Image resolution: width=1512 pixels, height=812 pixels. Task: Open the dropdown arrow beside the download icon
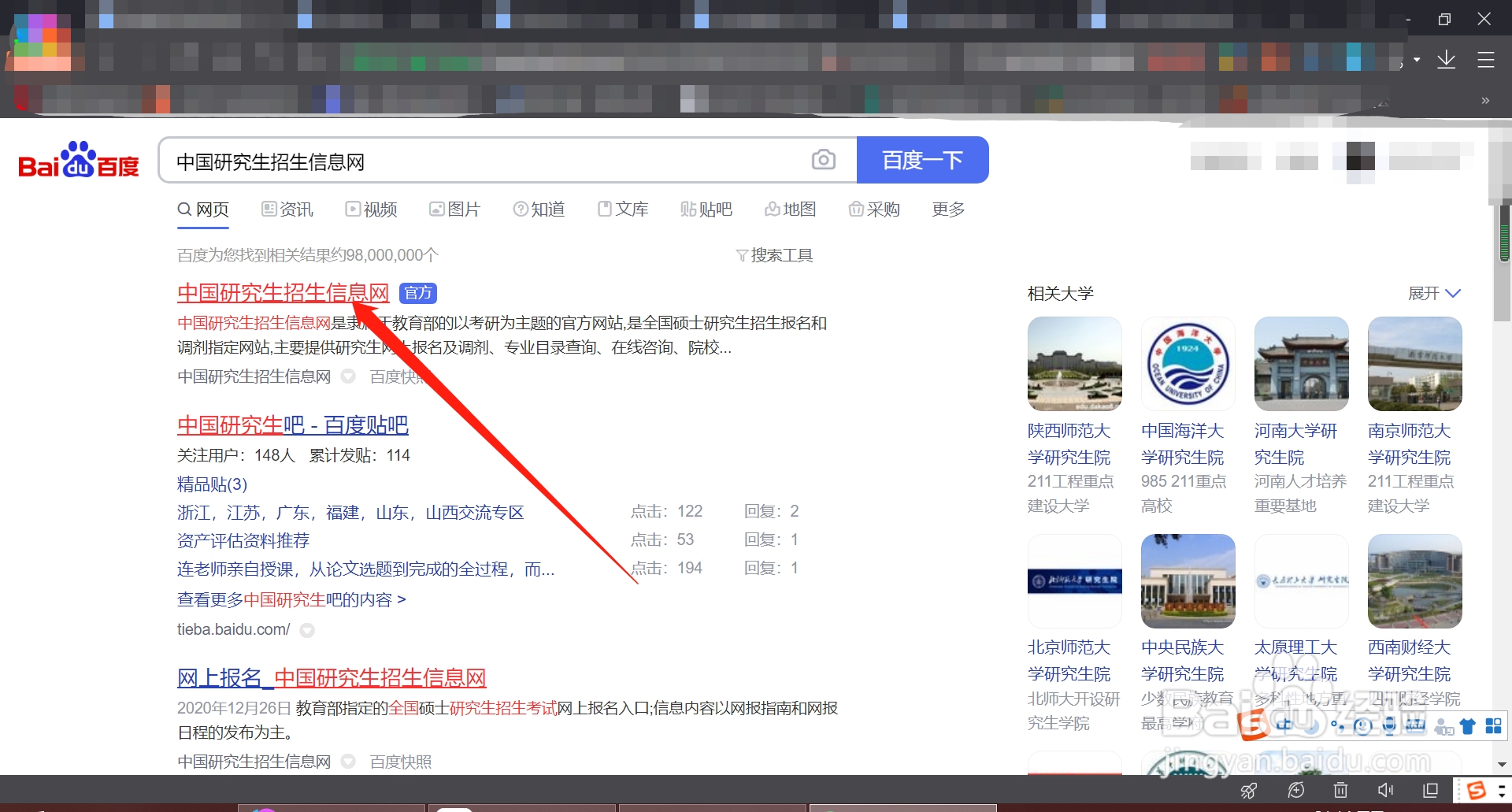(1415, 59)
